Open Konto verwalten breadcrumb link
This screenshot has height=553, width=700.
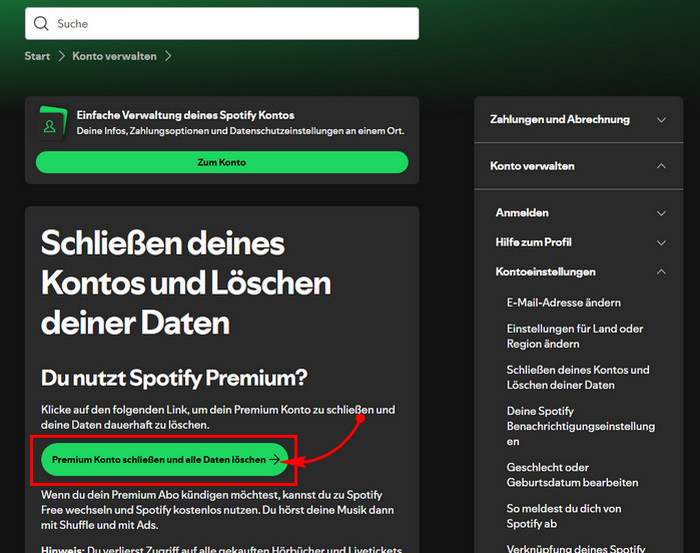coord(114,56)
